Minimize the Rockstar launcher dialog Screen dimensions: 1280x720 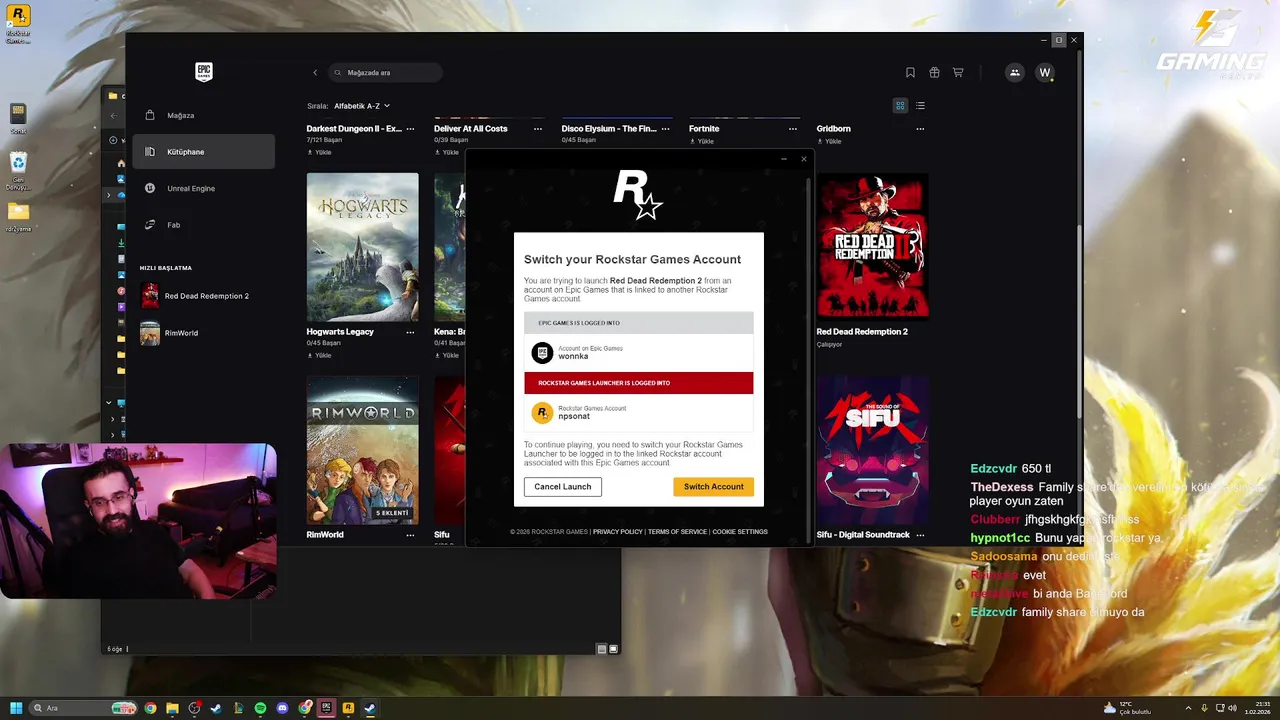pos(784,159)
